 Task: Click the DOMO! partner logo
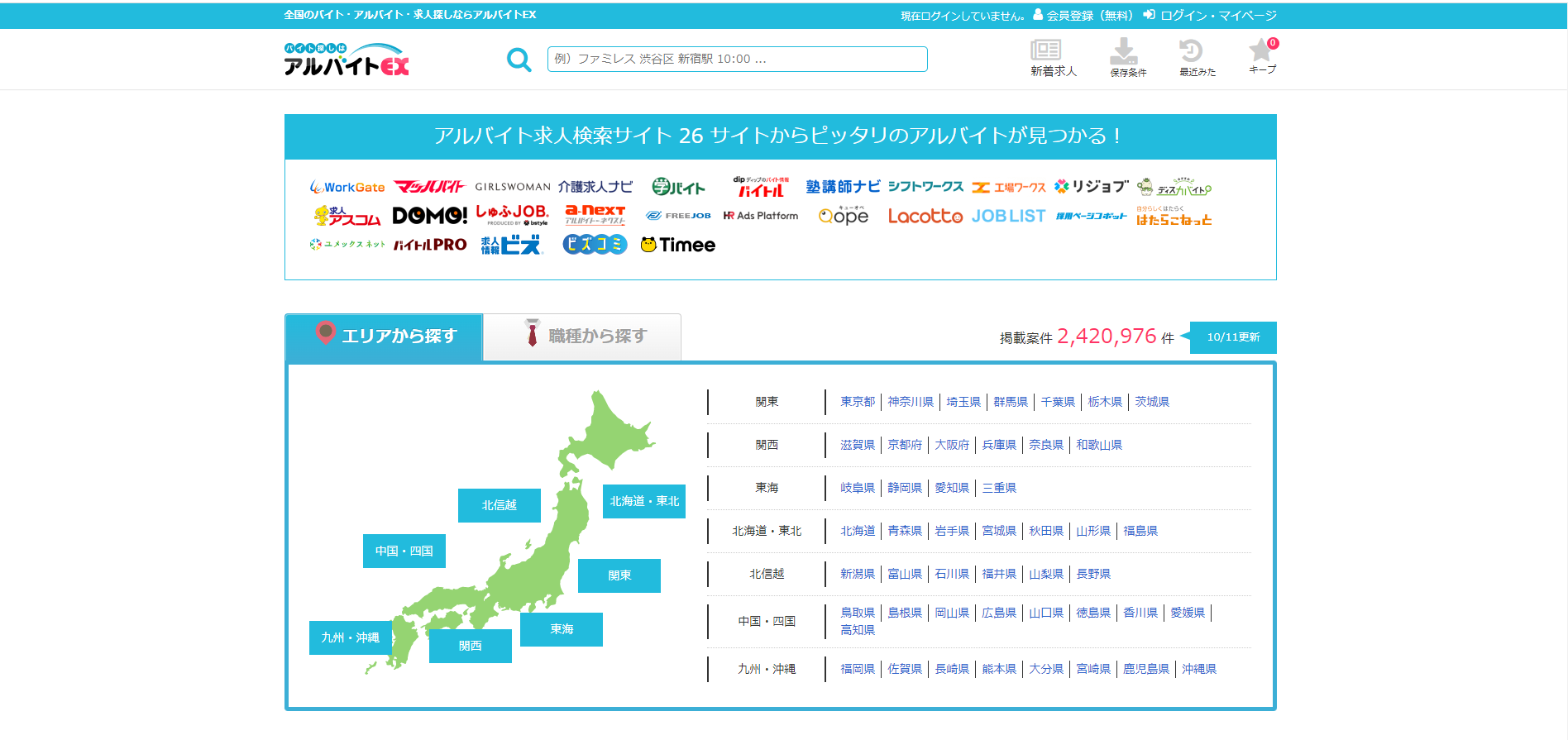coord(430,216)
